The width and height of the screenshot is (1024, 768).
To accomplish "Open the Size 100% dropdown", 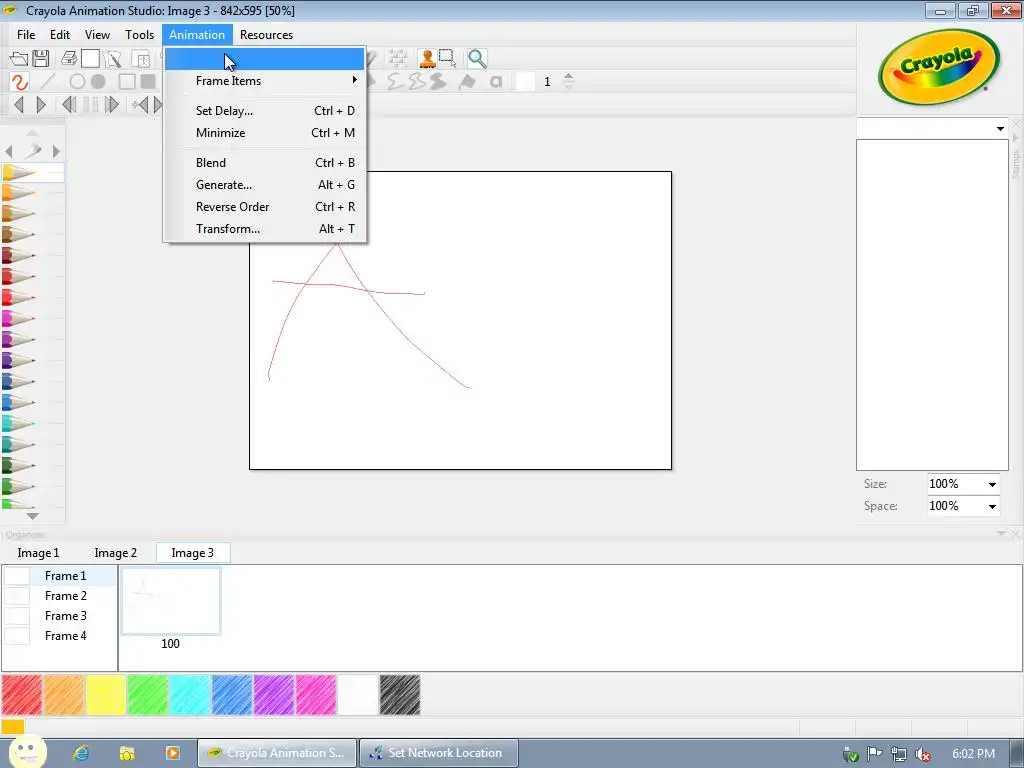I will [x=992, y=485].
